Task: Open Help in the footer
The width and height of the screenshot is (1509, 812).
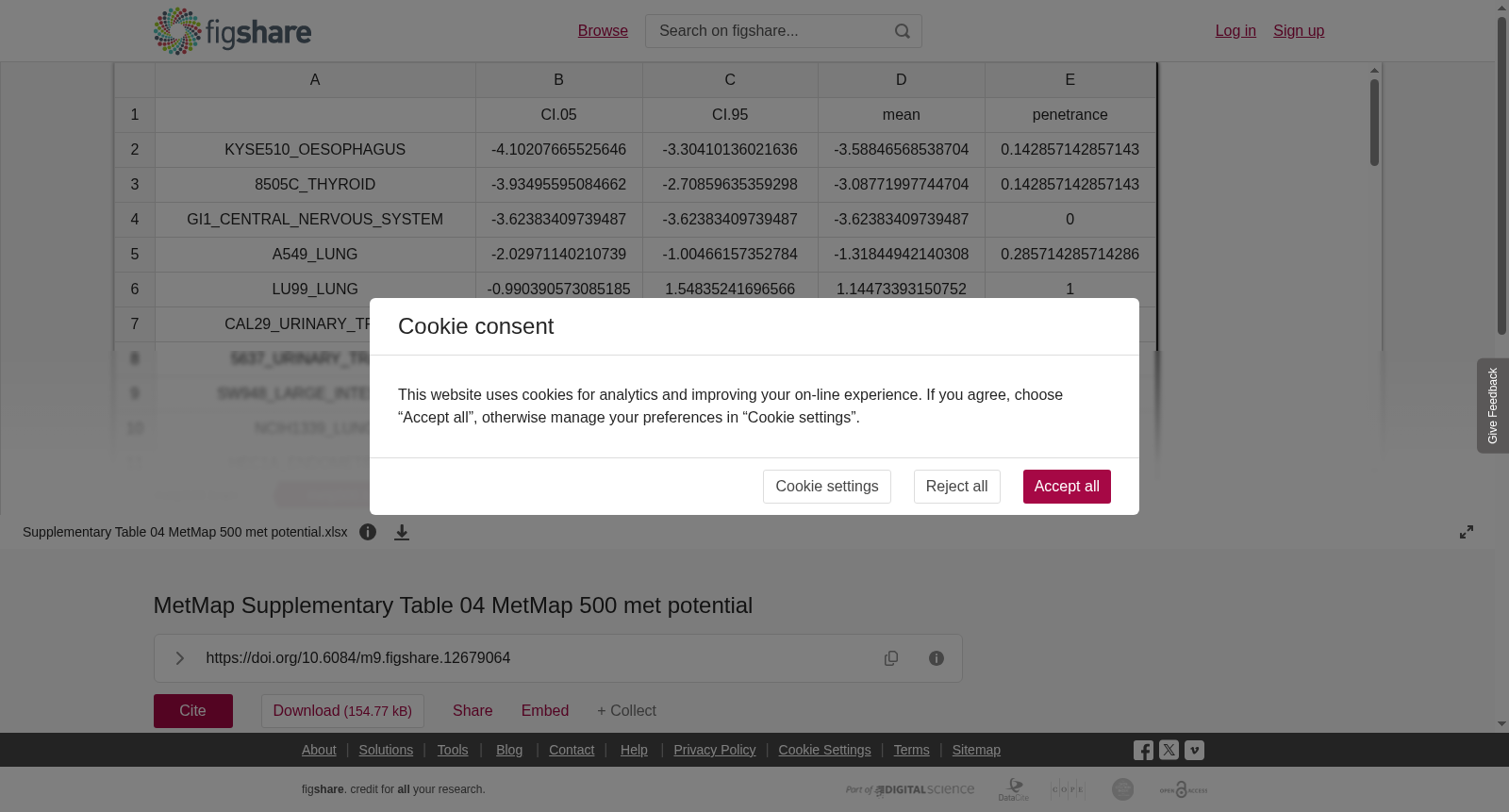Action: pos(634,750)
